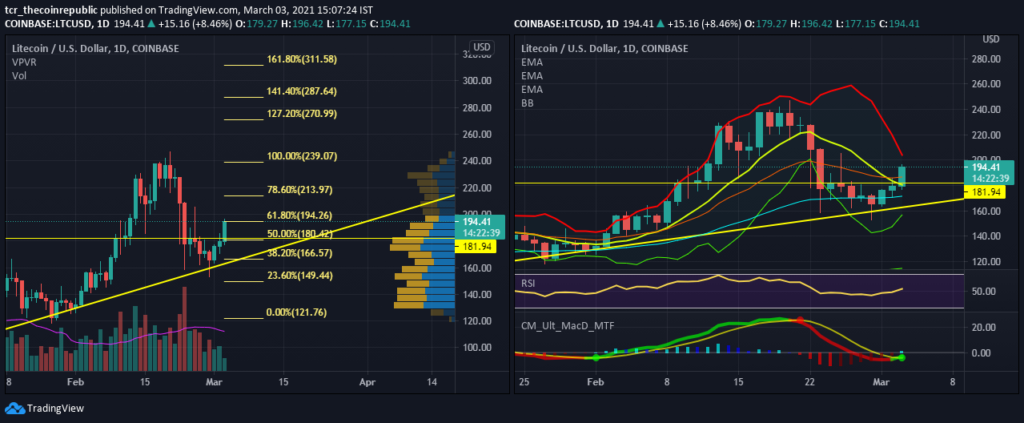
Task: Click the 194.41 current price tag on right chart
Action: point(989,172)
